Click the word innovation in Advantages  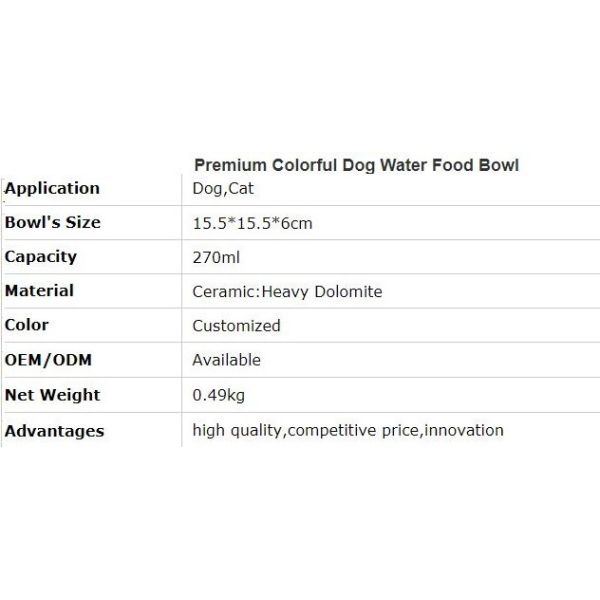point(467,431)
